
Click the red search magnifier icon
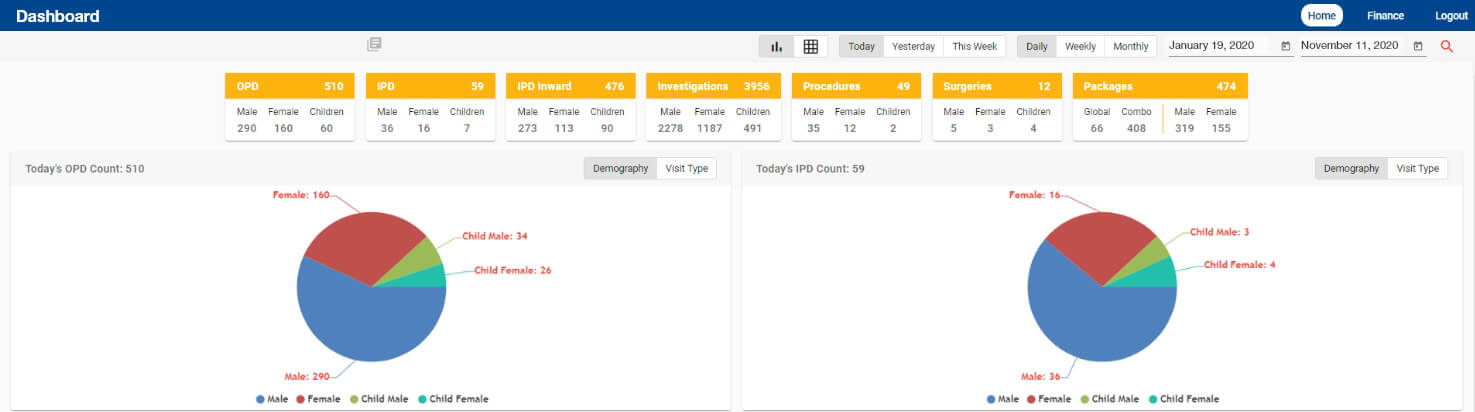tap(1446, 46)
